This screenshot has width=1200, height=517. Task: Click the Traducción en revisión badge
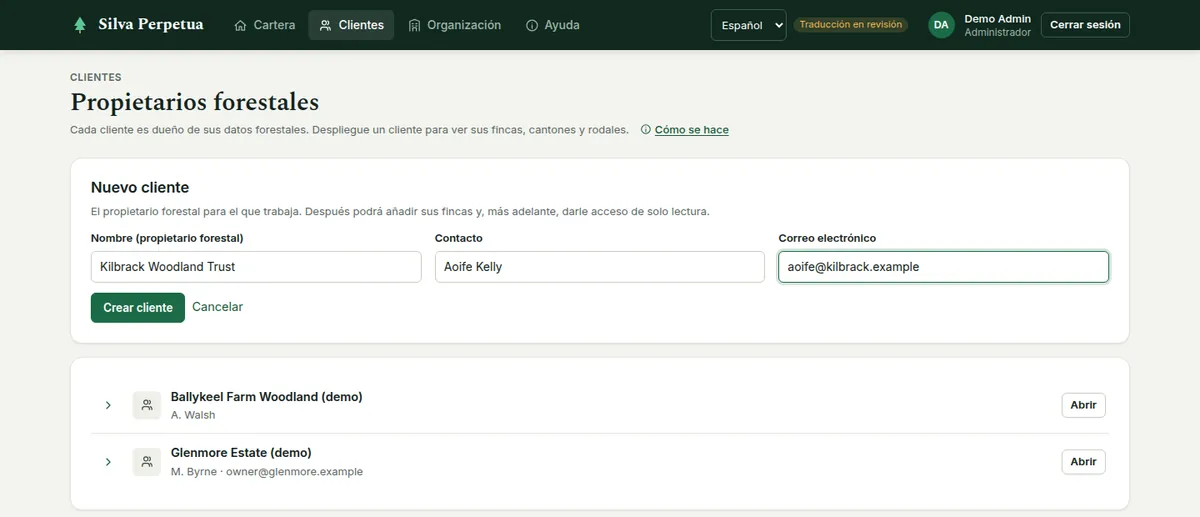click(x=851, y=25)
